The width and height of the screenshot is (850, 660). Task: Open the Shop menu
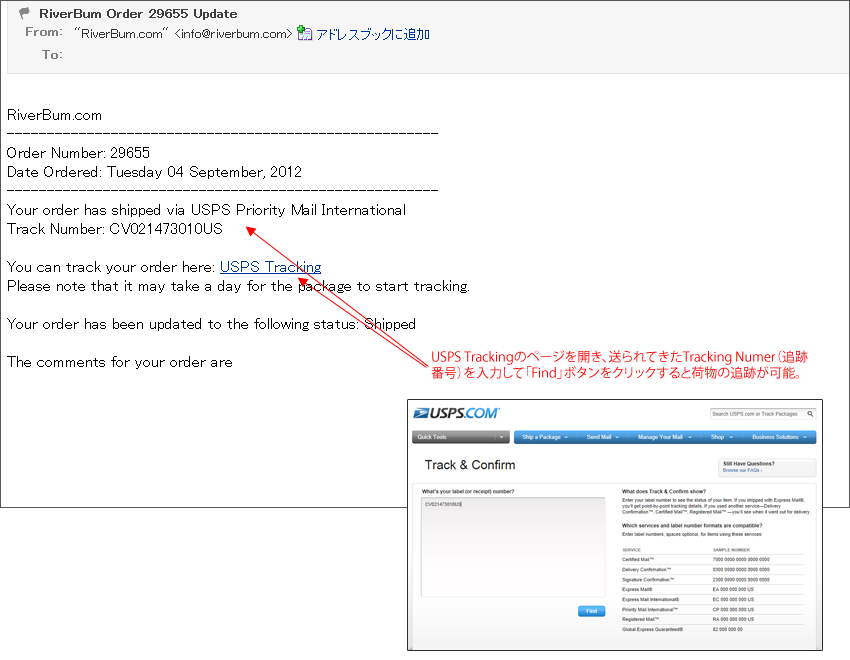tap(722, 437)
